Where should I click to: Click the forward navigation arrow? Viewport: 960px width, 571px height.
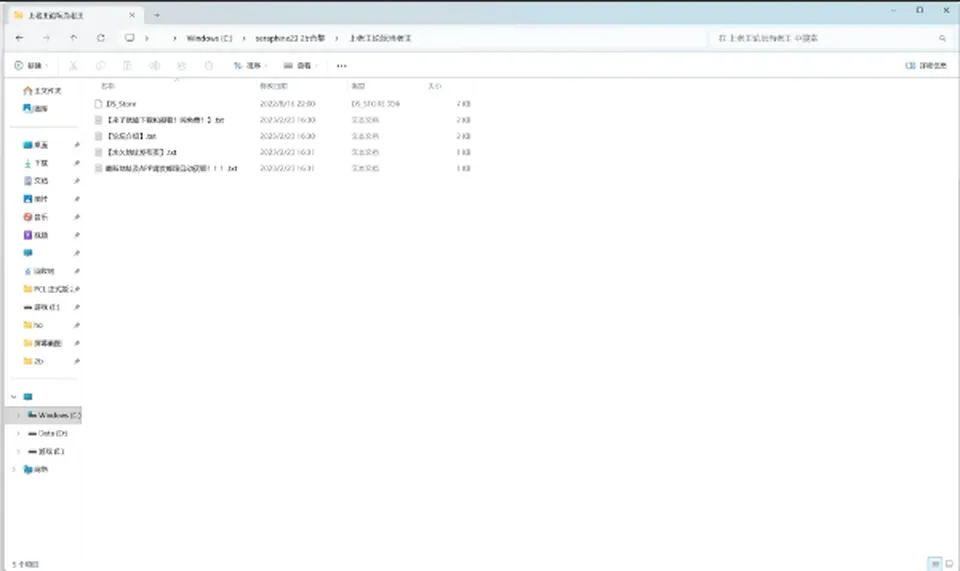point(47,38)
